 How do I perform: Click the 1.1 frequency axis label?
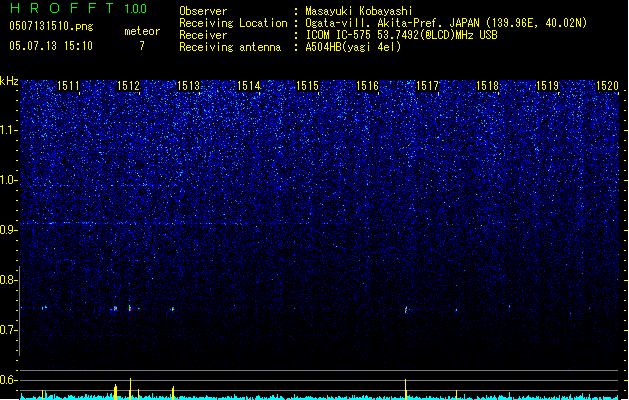[x=9, y=130]
